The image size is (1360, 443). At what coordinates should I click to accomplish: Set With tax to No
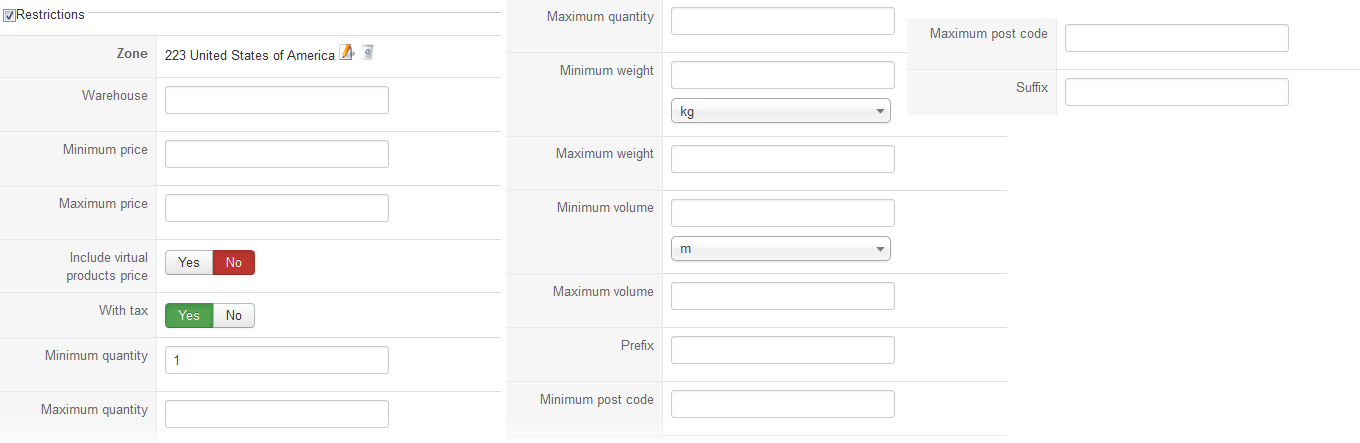234,316
